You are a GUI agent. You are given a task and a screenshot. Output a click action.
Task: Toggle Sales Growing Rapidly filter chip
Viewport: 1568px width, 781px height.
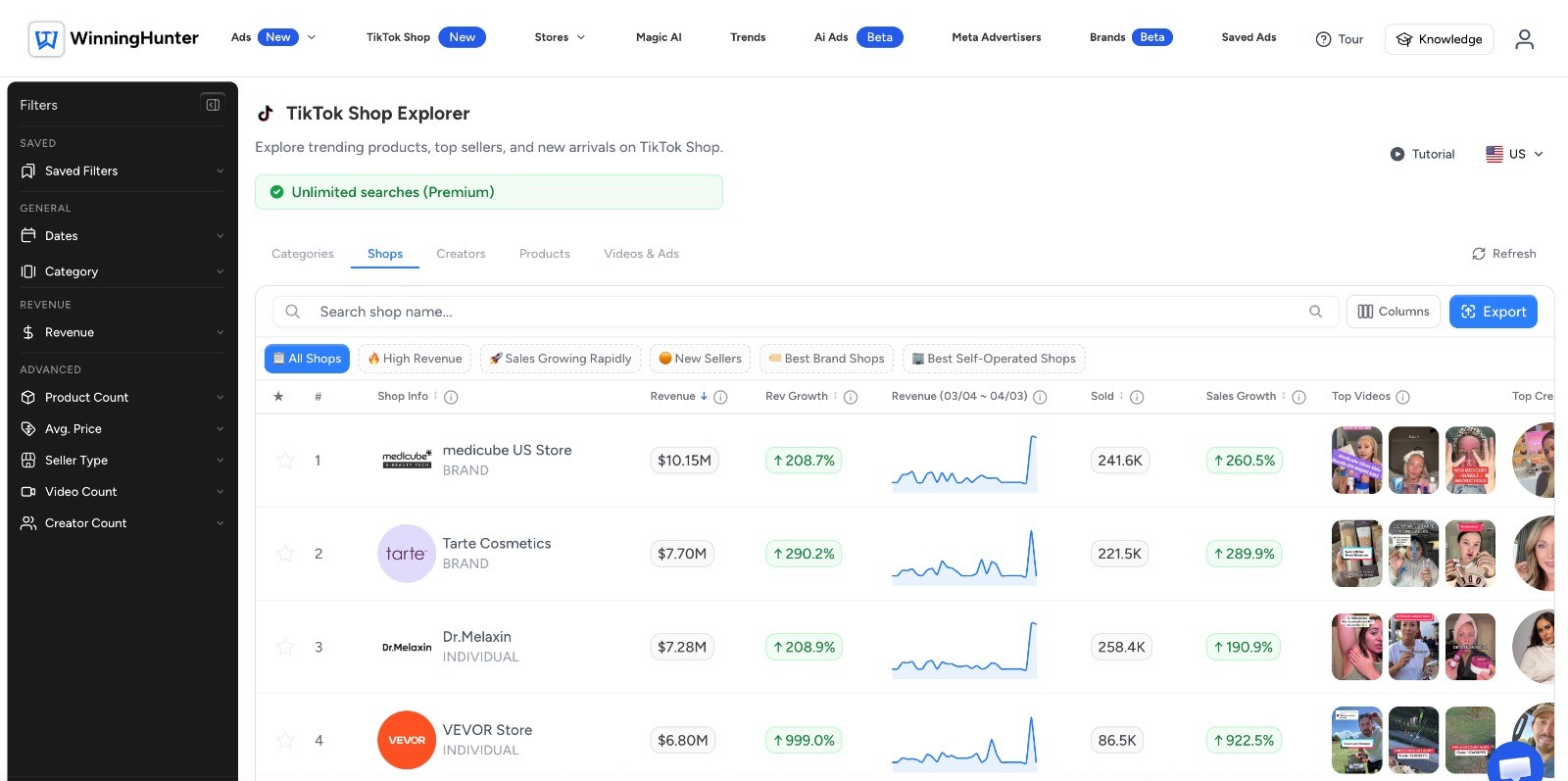561,359
